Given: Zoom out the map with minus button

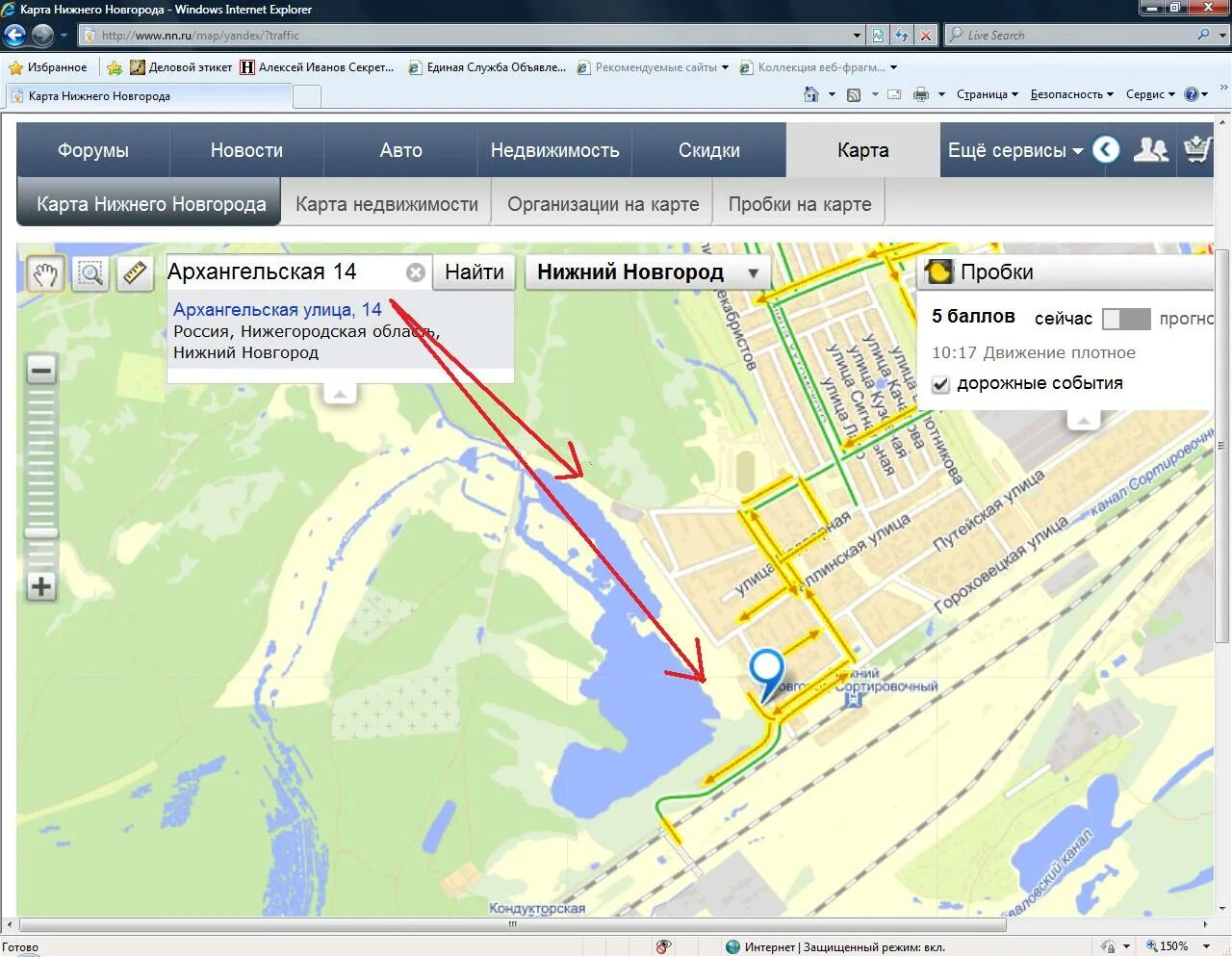Looking at the screenshot, I should point(41,370).
